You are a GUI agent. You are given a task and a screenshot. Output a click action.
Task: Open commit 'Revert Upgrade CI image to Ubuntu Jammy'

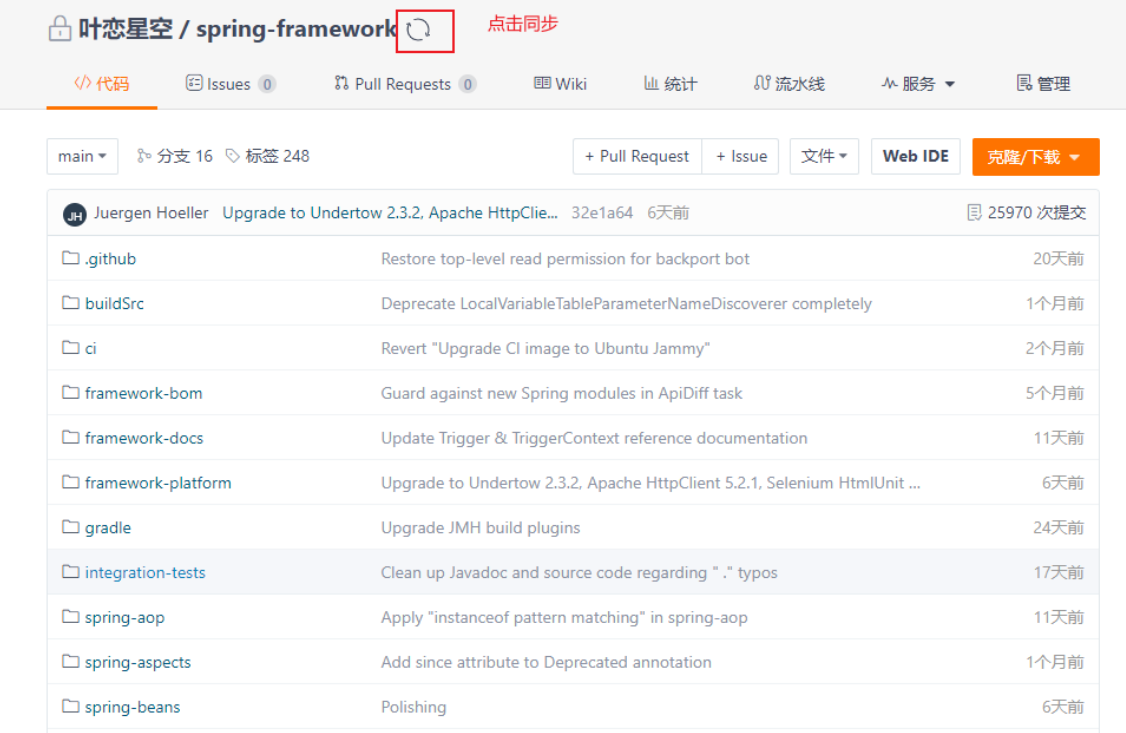[545, 349]
